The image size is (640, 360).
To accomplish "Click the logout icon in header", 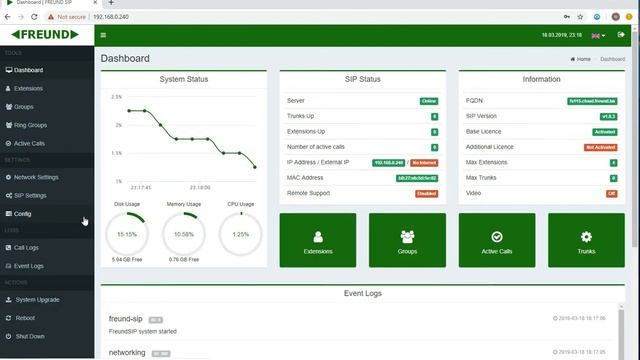I will pyautogui.click(x=621, y=35).
